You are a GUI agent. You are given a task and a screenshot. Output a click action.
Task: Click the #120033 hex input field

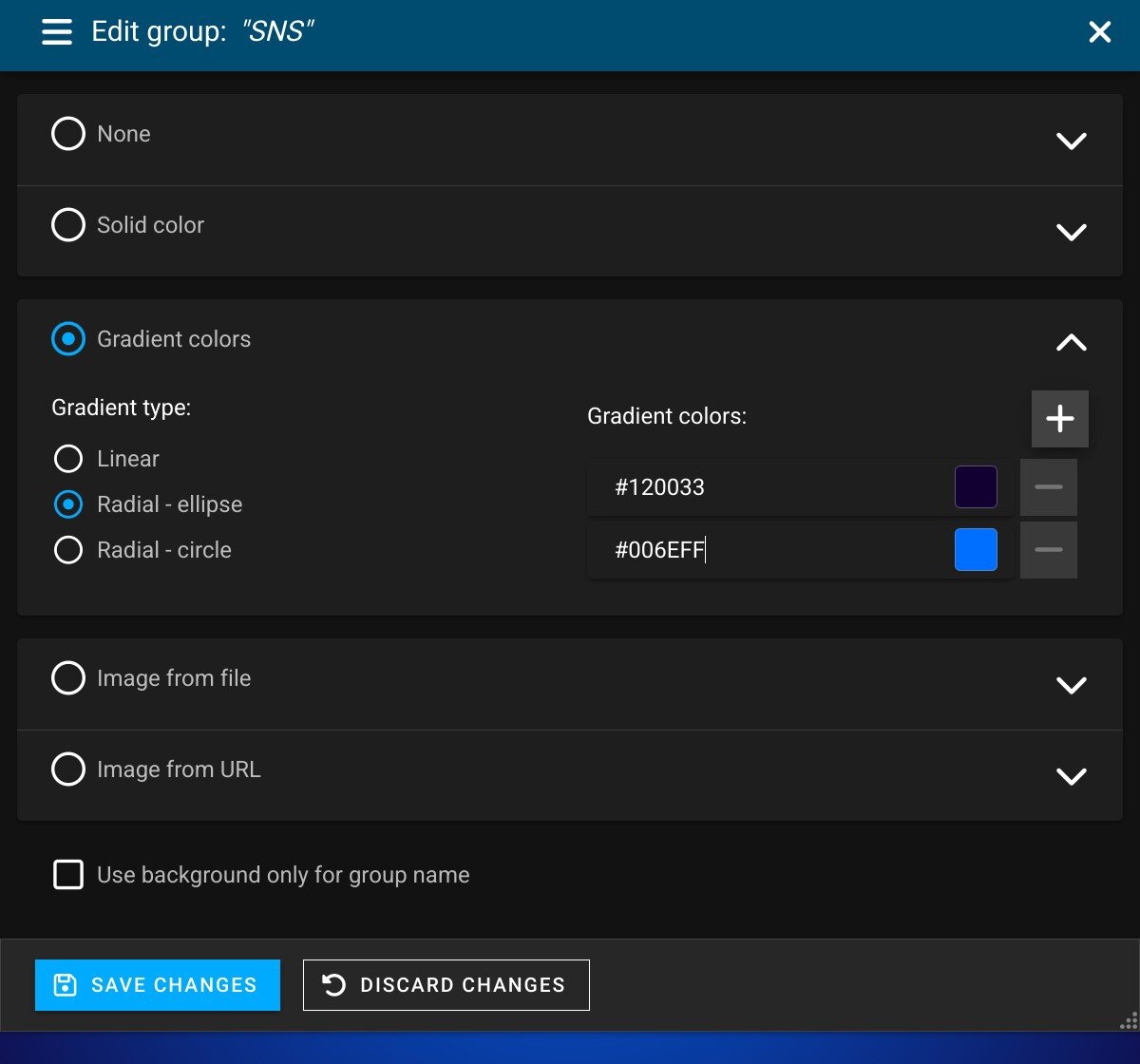pyautogui.click(x=769, y=487)
